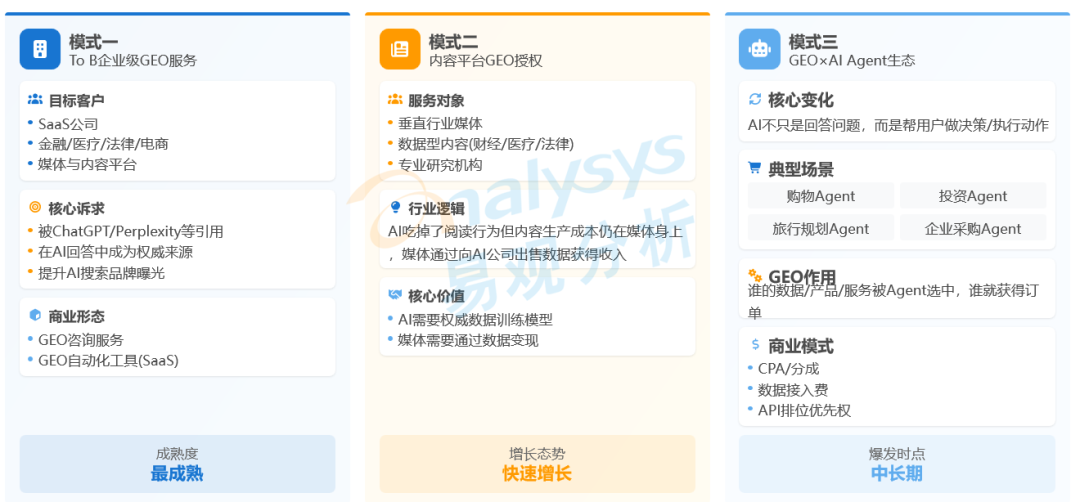Click the GEO咨询服务 bullet

pos(81,339)
